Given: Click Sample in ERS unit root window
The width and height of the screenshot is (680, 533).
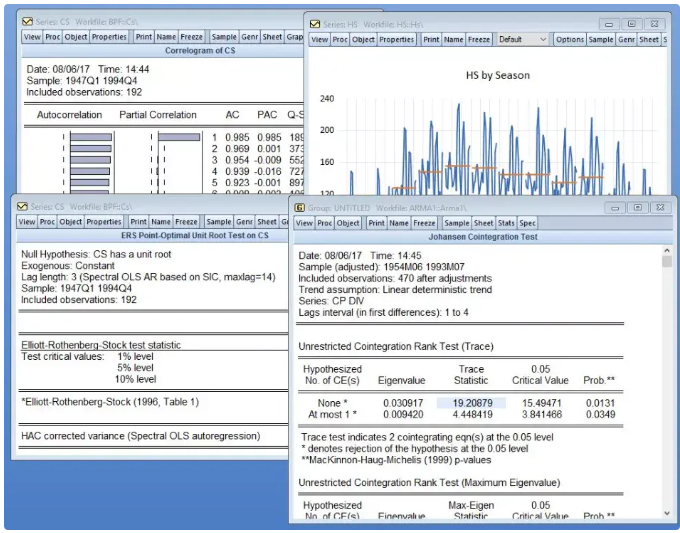Looking at the screenshot, I should pos(219,222).
